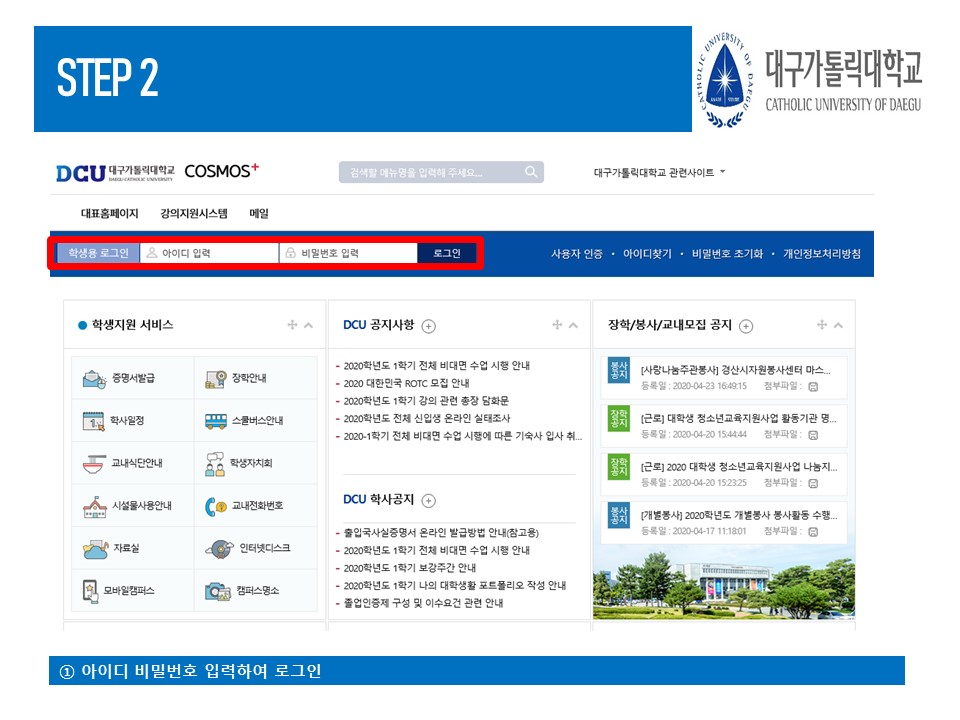Viewport: 960px width, 720px height.
Task: Open the 인터넷디스크 disk icon
Action: pos(219,548)
